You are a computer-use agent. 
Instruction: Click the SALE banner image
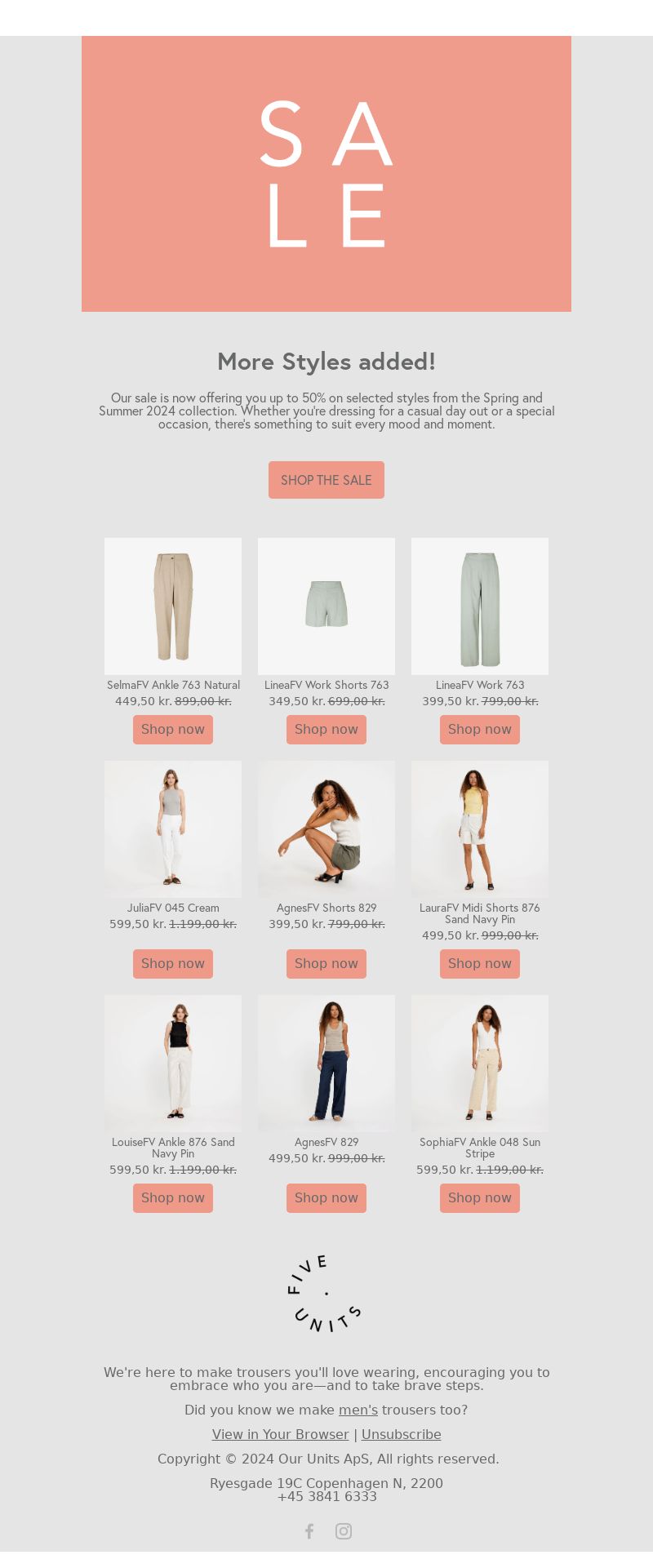[326, 174]
